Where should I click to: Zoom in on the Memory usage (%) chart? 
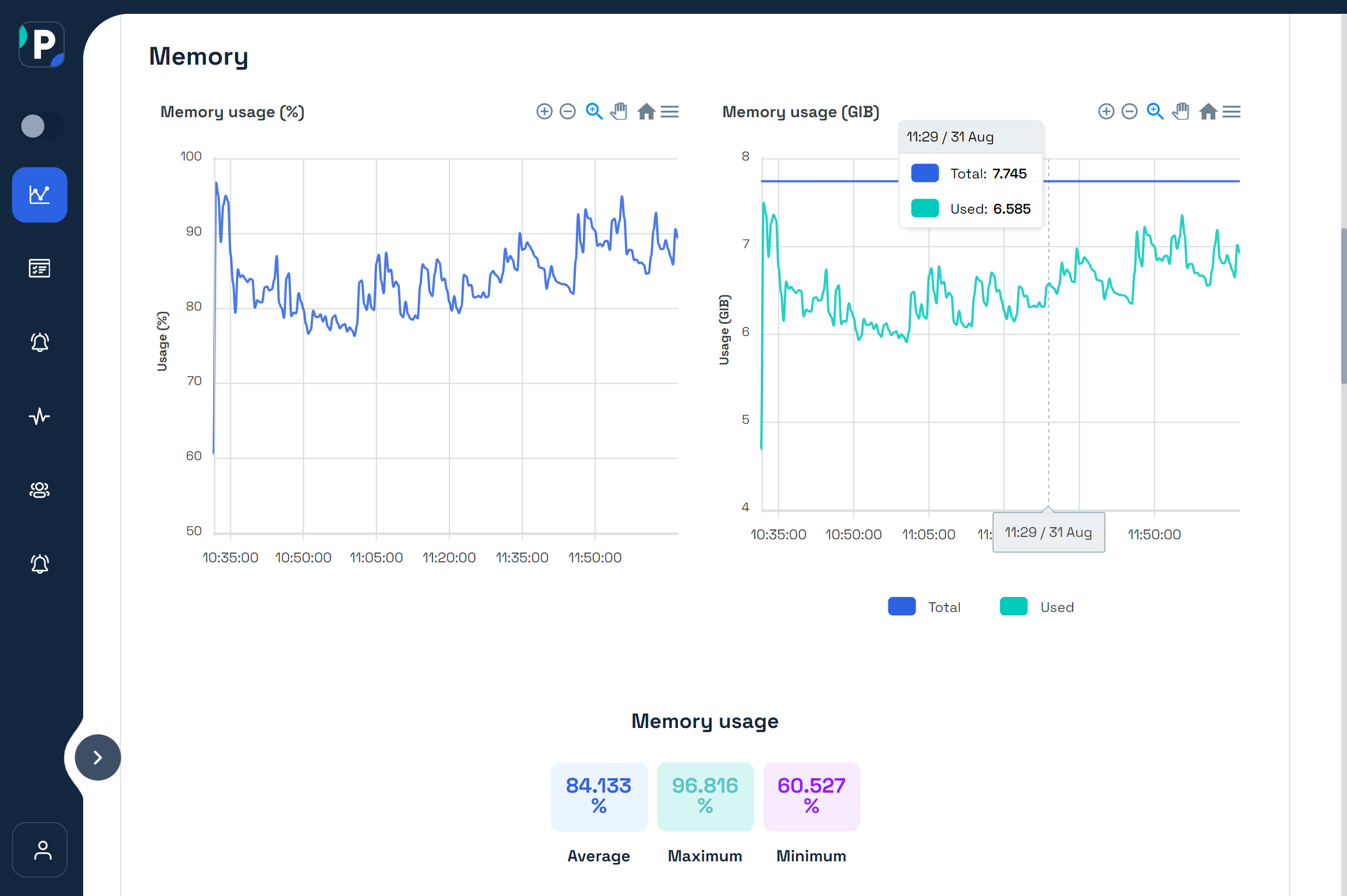click(x=544, y=111)
